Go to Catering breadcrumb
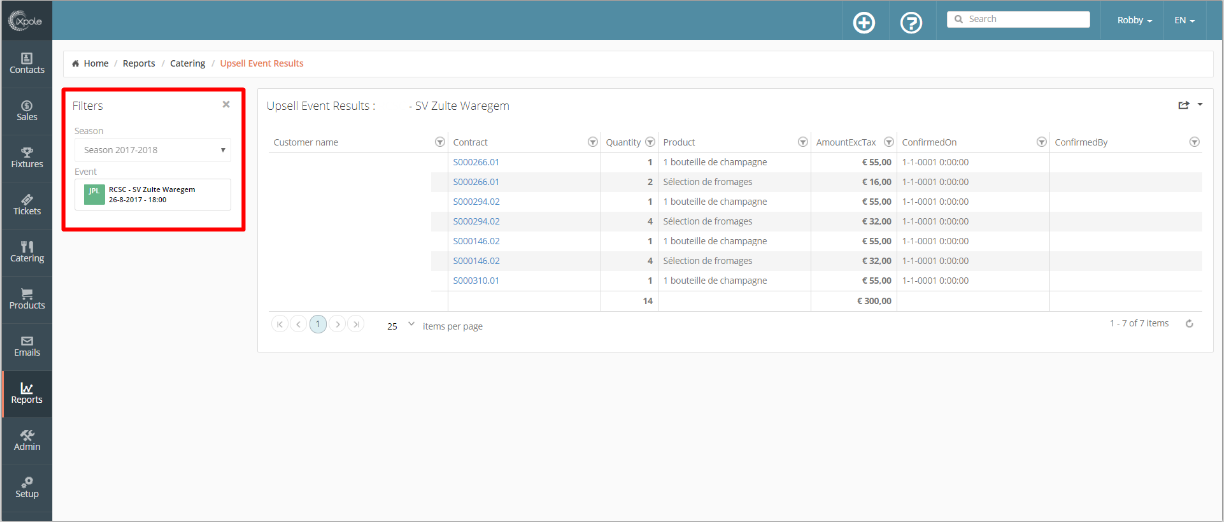 click(187, 63)
